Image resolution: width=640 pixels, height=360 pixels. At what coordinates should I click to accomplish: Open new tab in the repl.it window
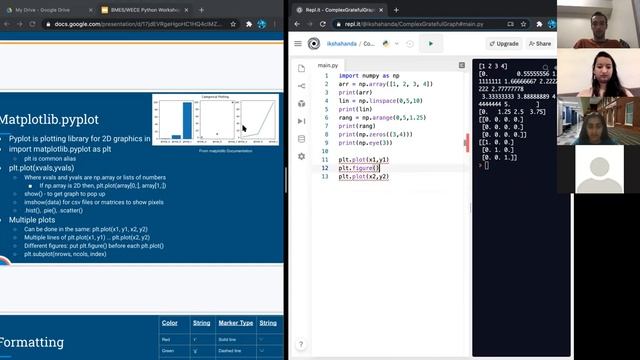(396, 10)
